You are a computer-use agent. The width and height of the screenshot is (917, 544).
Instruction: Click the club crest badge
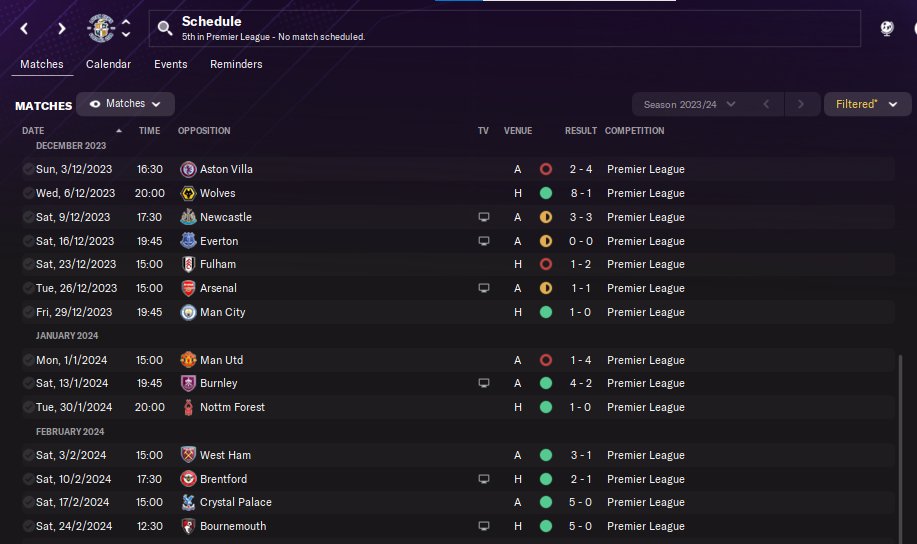pos(101,28)
